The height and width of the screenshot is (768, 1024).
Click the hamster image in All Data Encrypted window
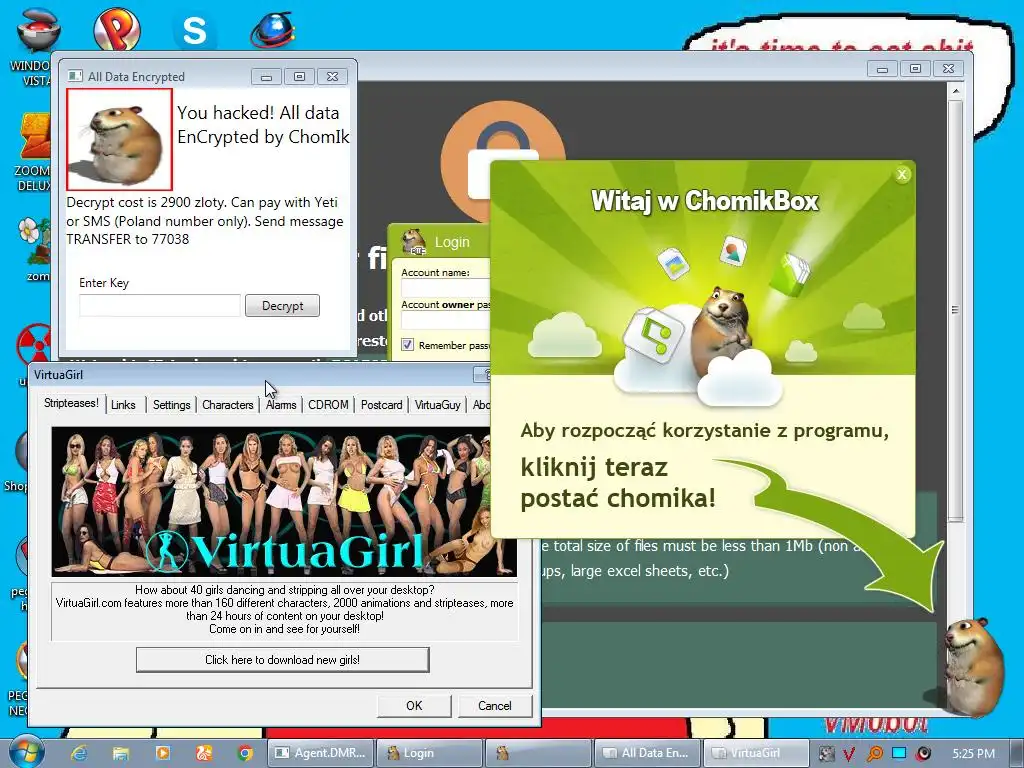click(120, 140)
